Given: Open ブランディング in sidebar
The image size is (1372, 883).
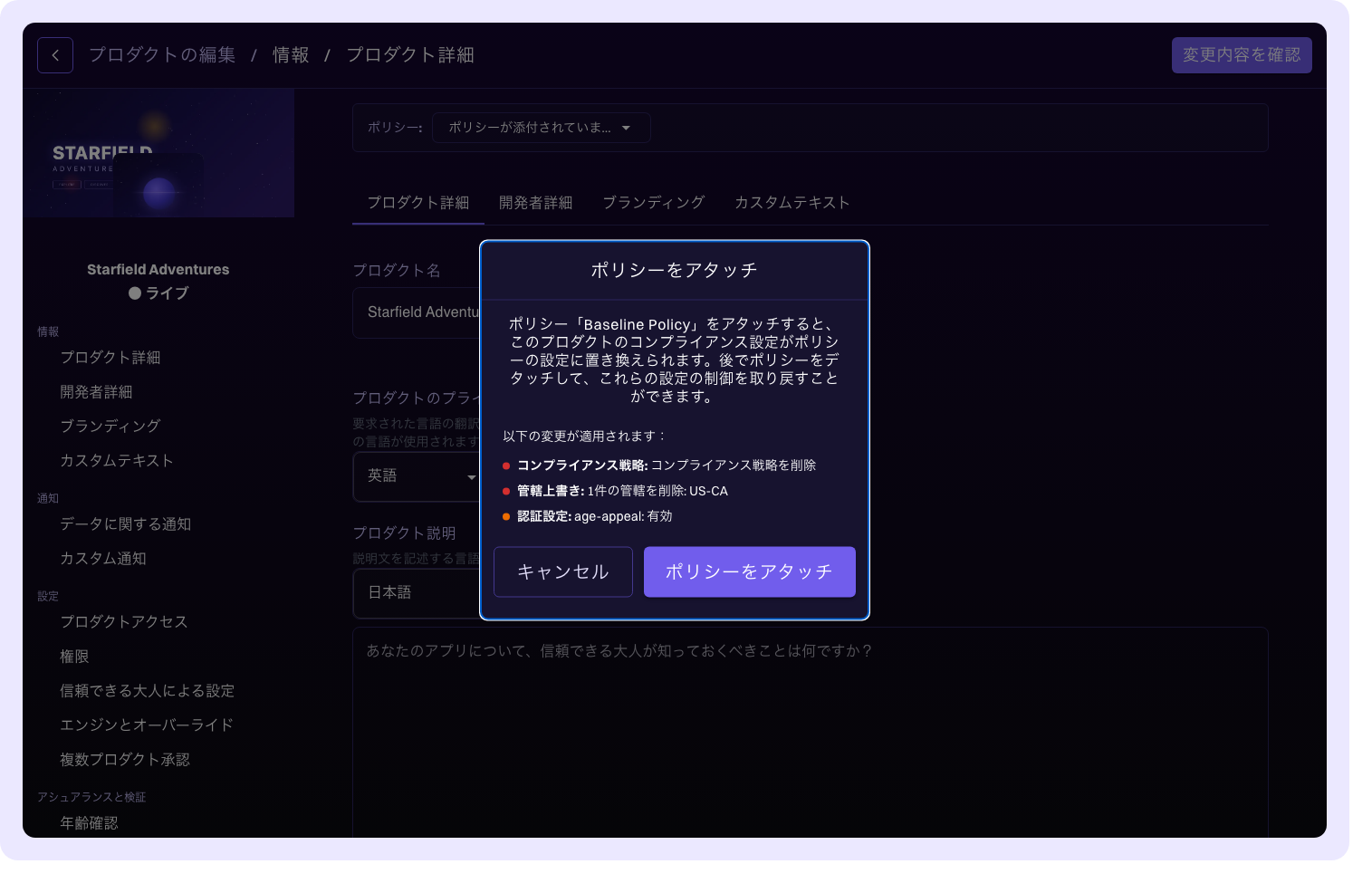Looking at the screenshot, I should (110, 427).
